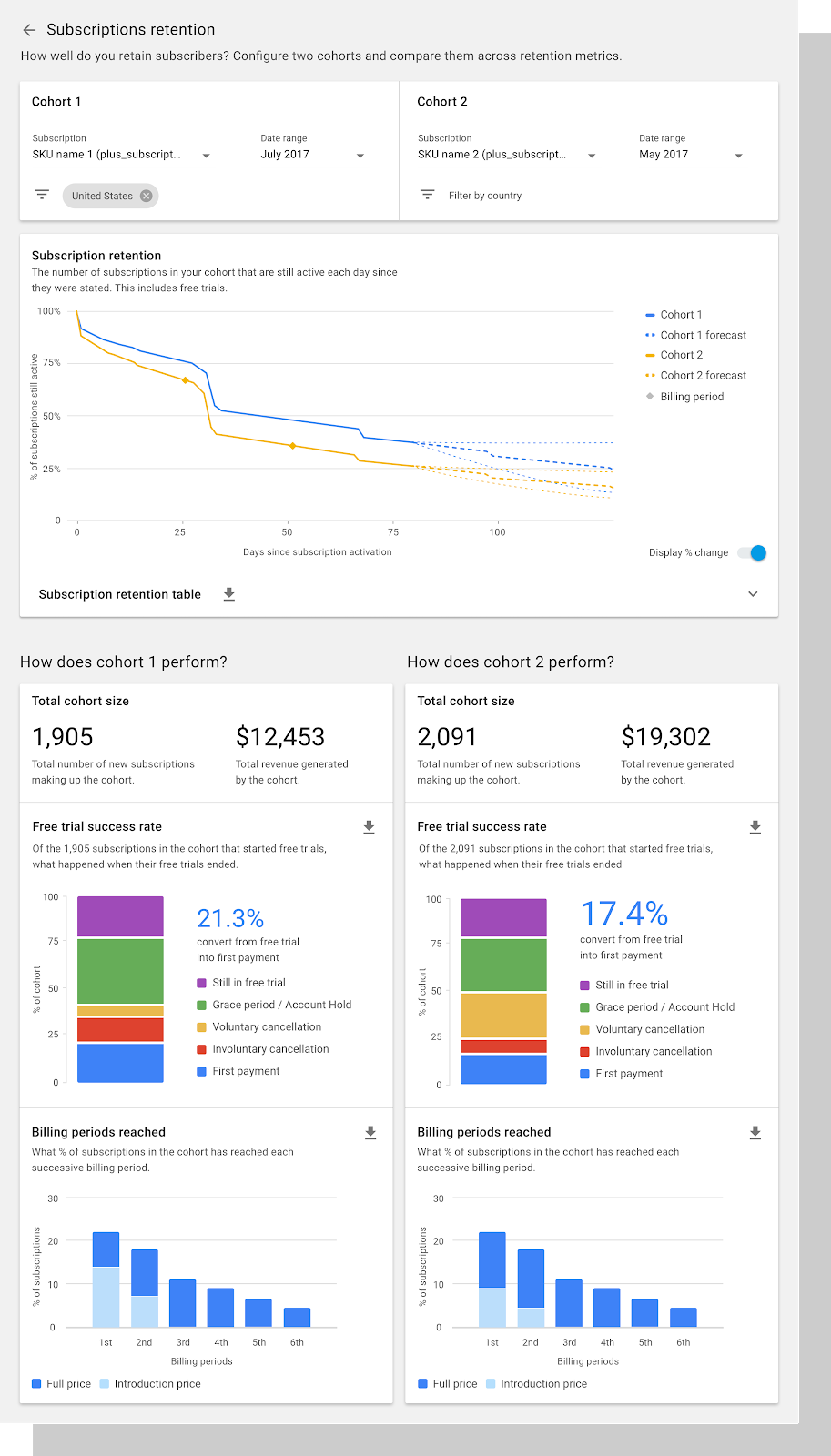831x1456 pixels.
Task: Remove the United States filter chip
Action: click(146, 196)
